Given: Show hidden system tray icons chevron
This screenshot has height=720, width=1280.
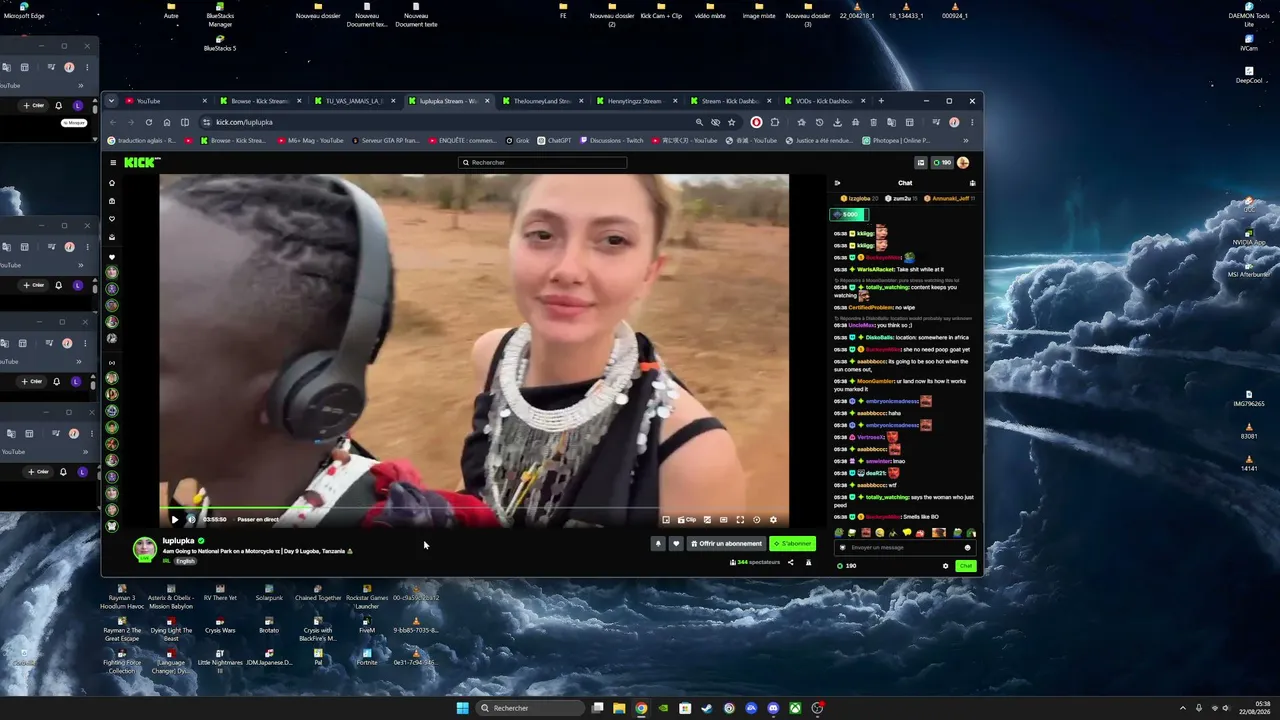Looking at the screenshot, I should [x=1183, y=708].
